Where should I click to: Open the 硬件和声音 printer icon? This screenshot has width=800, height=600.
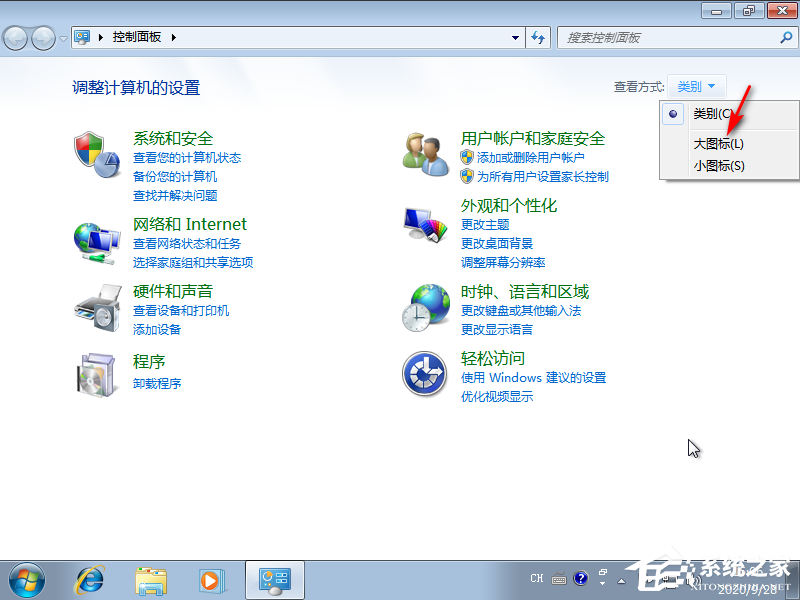click(97, 307)
